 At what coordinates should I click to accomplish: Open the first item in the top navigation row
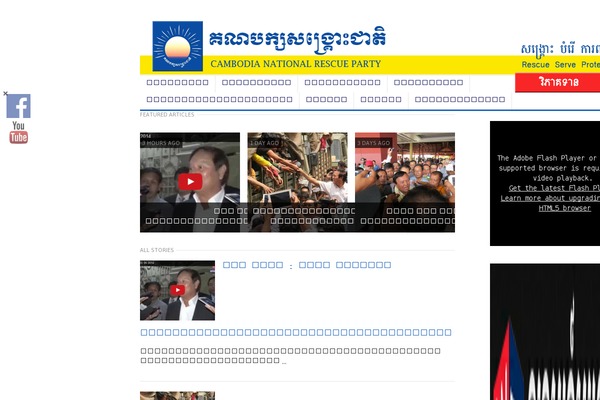point(177,82)
